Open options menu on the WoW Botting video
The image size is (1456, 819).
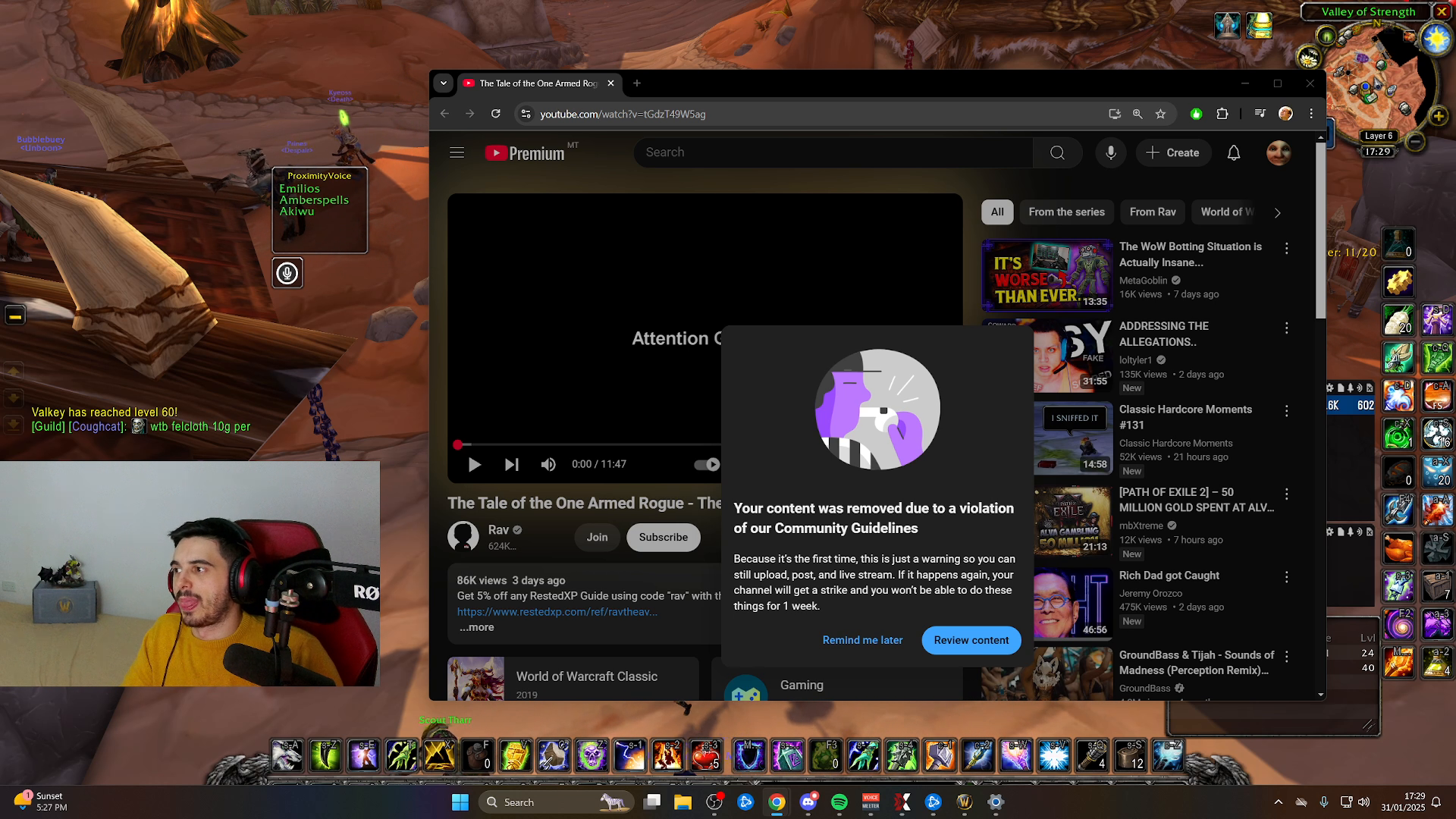tap(1287, 248)
